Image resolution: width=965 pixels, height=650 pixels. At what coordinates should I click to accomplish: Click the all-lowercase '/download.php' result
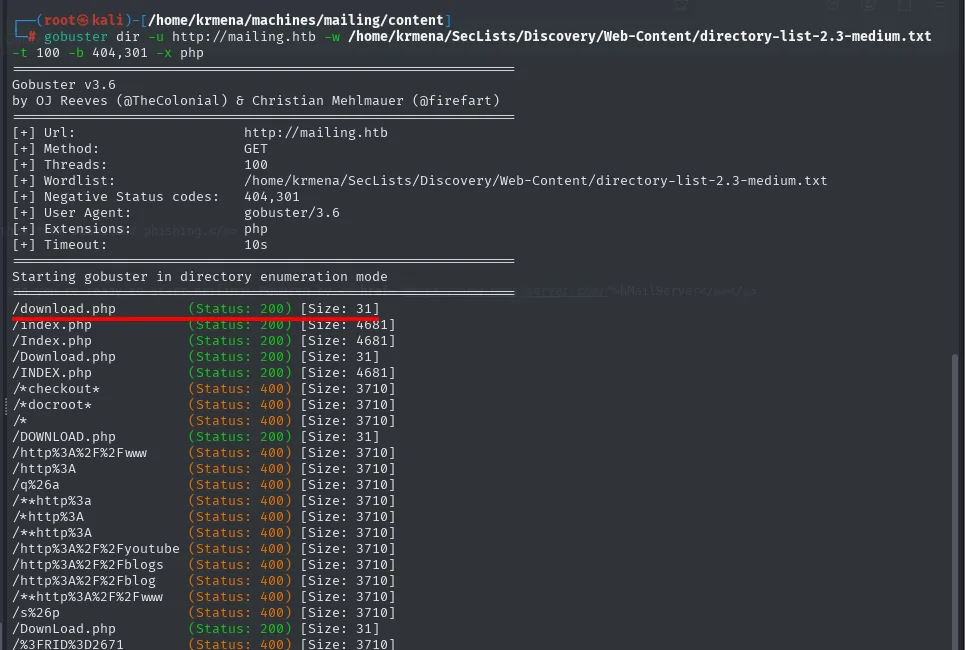coord(64,308)
